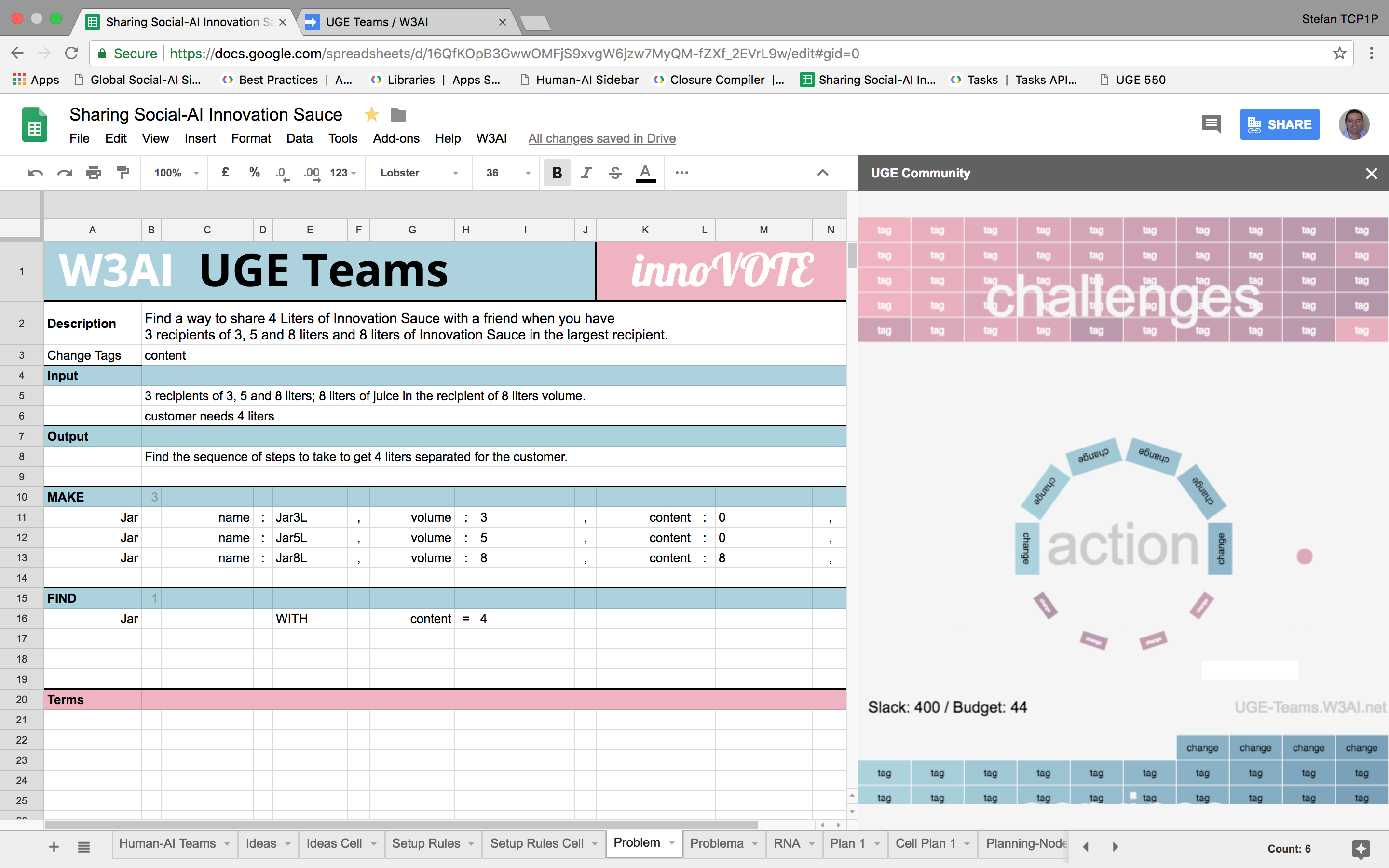Toggle strikethrough formatting

click(615, 173)
